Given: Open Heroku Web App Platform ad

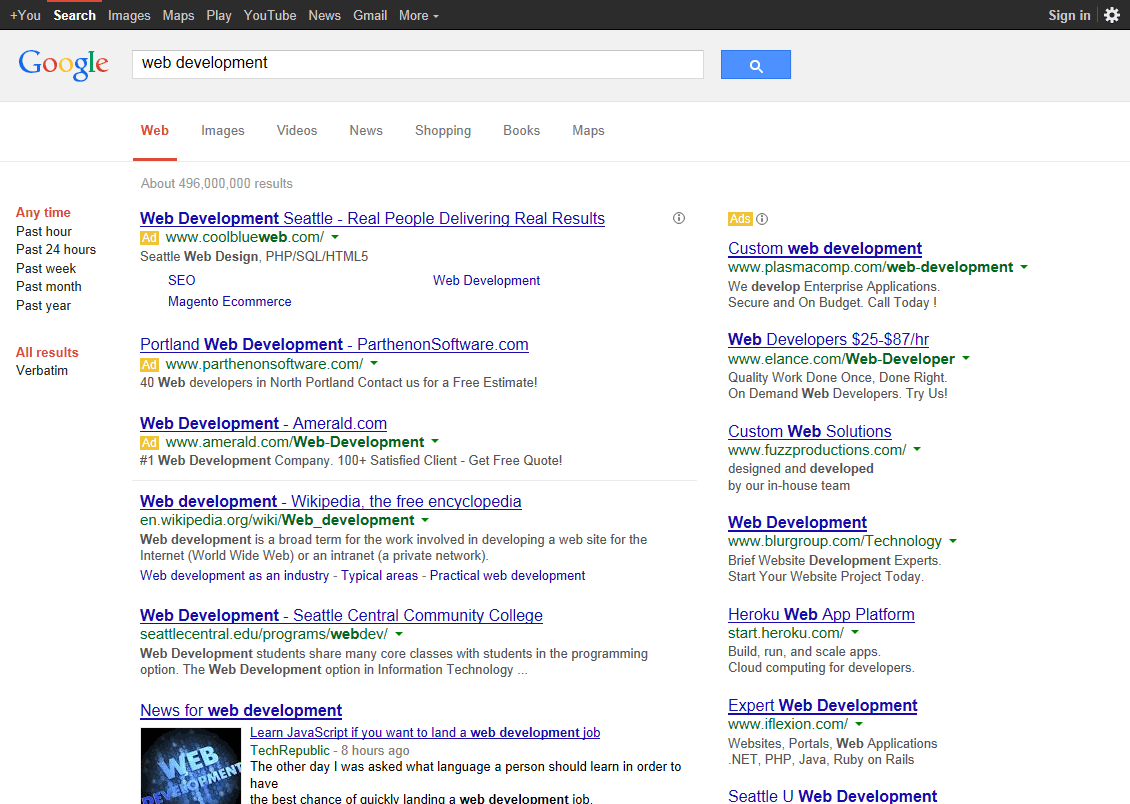Looking at the screenshot, I should pyautogui.click(x=822, y=615).
